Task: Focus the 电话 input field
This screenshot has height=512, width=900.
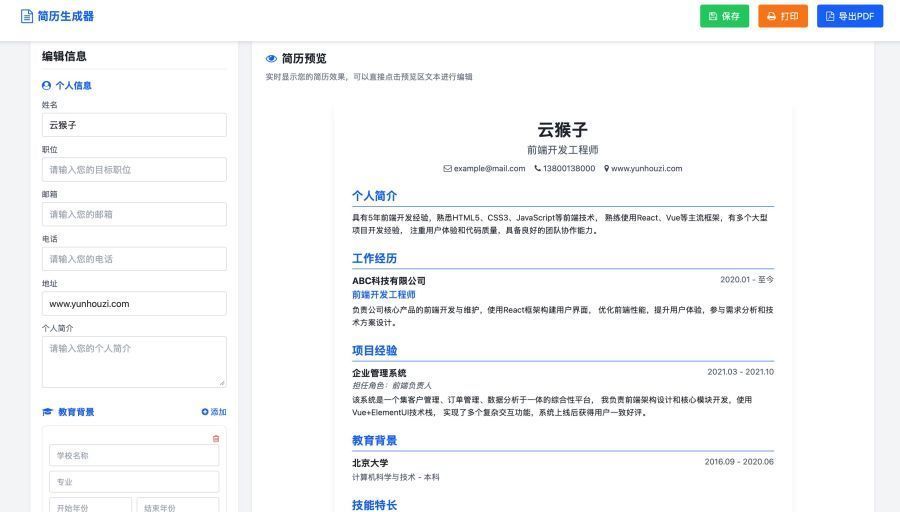Action: tap(134, 259)
